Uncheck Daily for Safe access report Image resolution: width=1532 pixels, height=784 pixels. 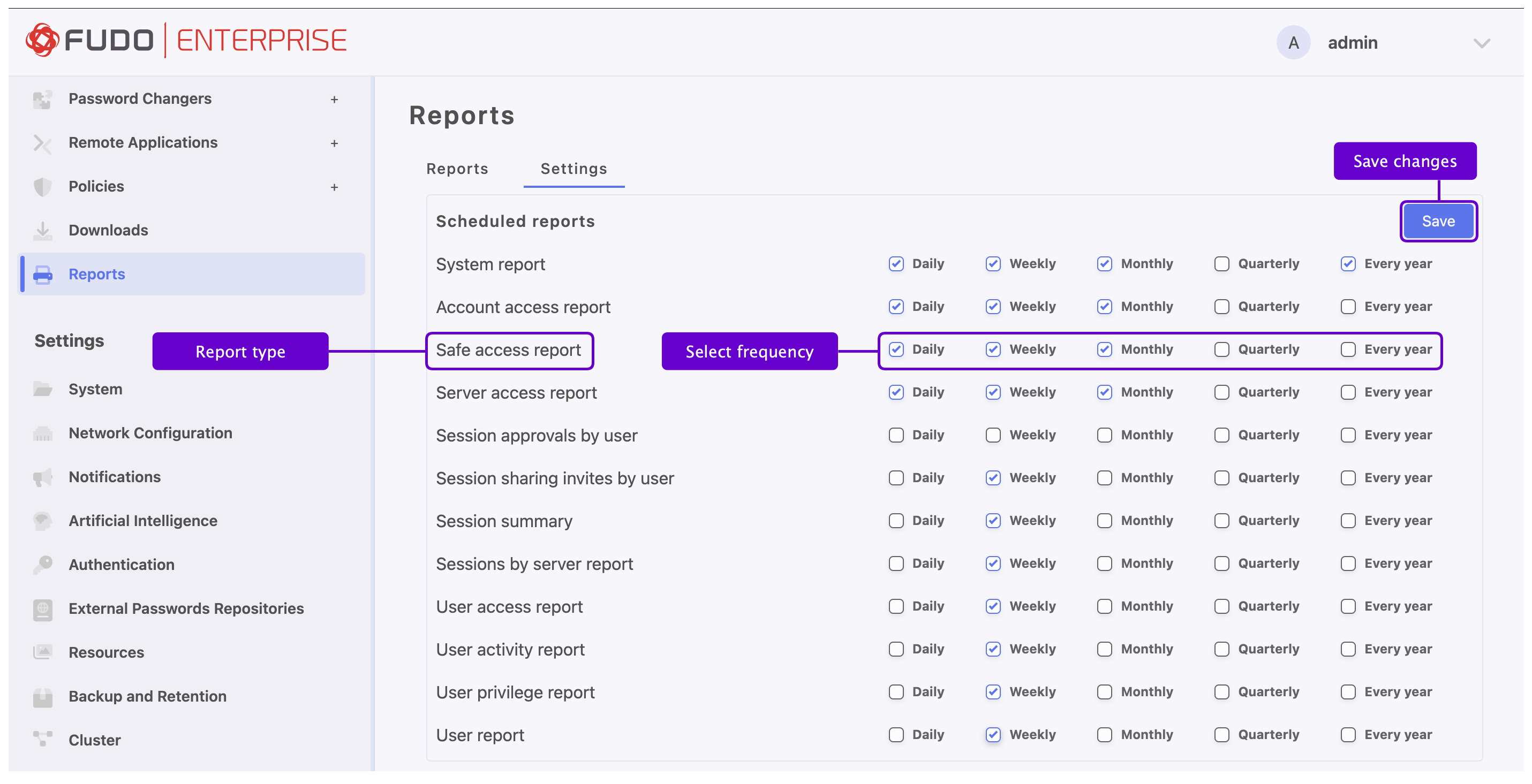click(x=896, y=349)
